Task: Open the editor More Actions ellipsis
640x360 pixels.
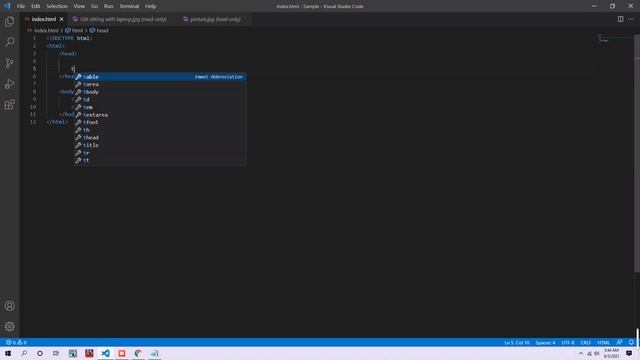Action: click(x=631, y=19)
